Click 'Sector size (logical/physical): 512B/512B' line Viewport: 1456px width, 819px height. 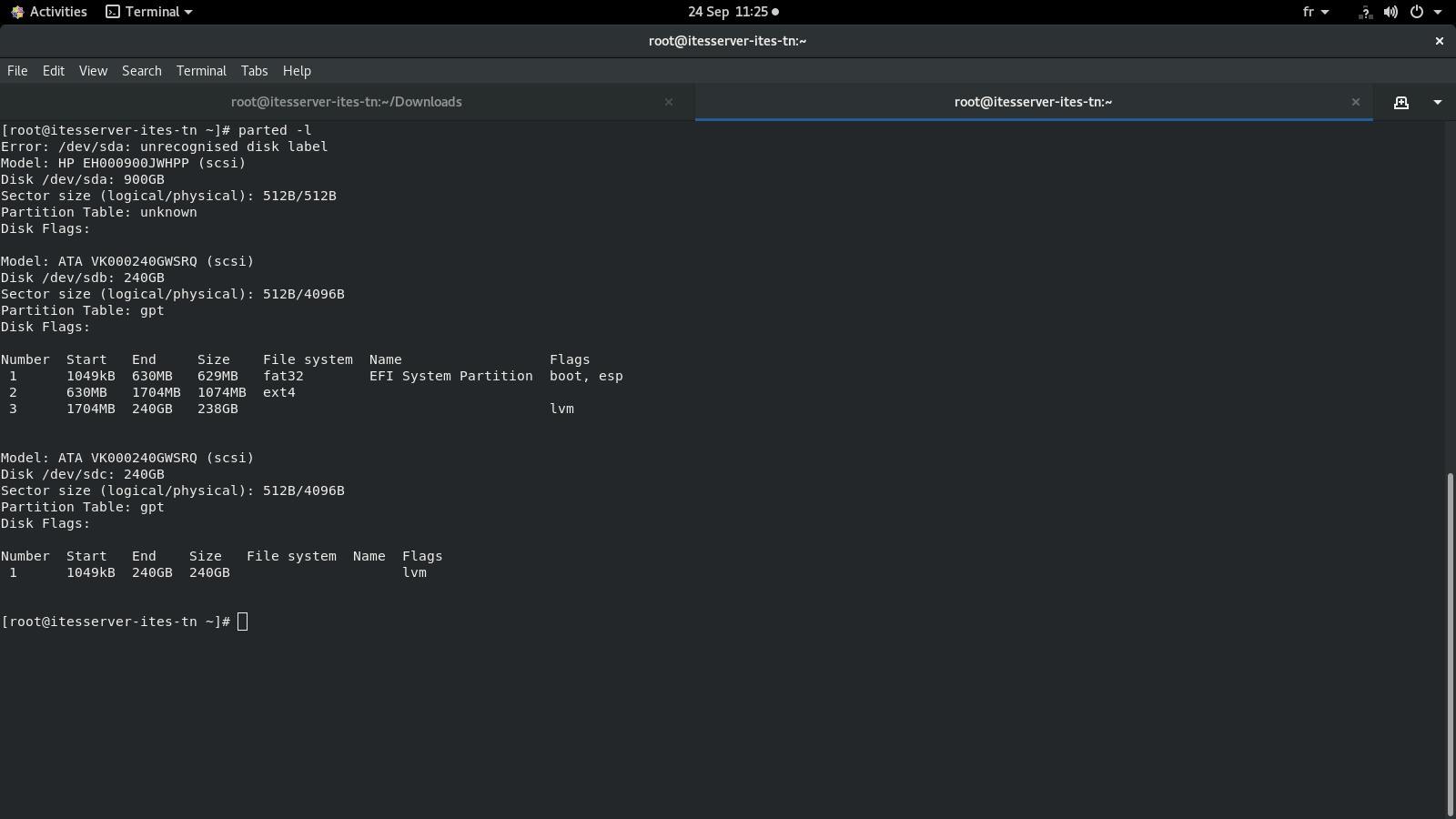(169, 196)
